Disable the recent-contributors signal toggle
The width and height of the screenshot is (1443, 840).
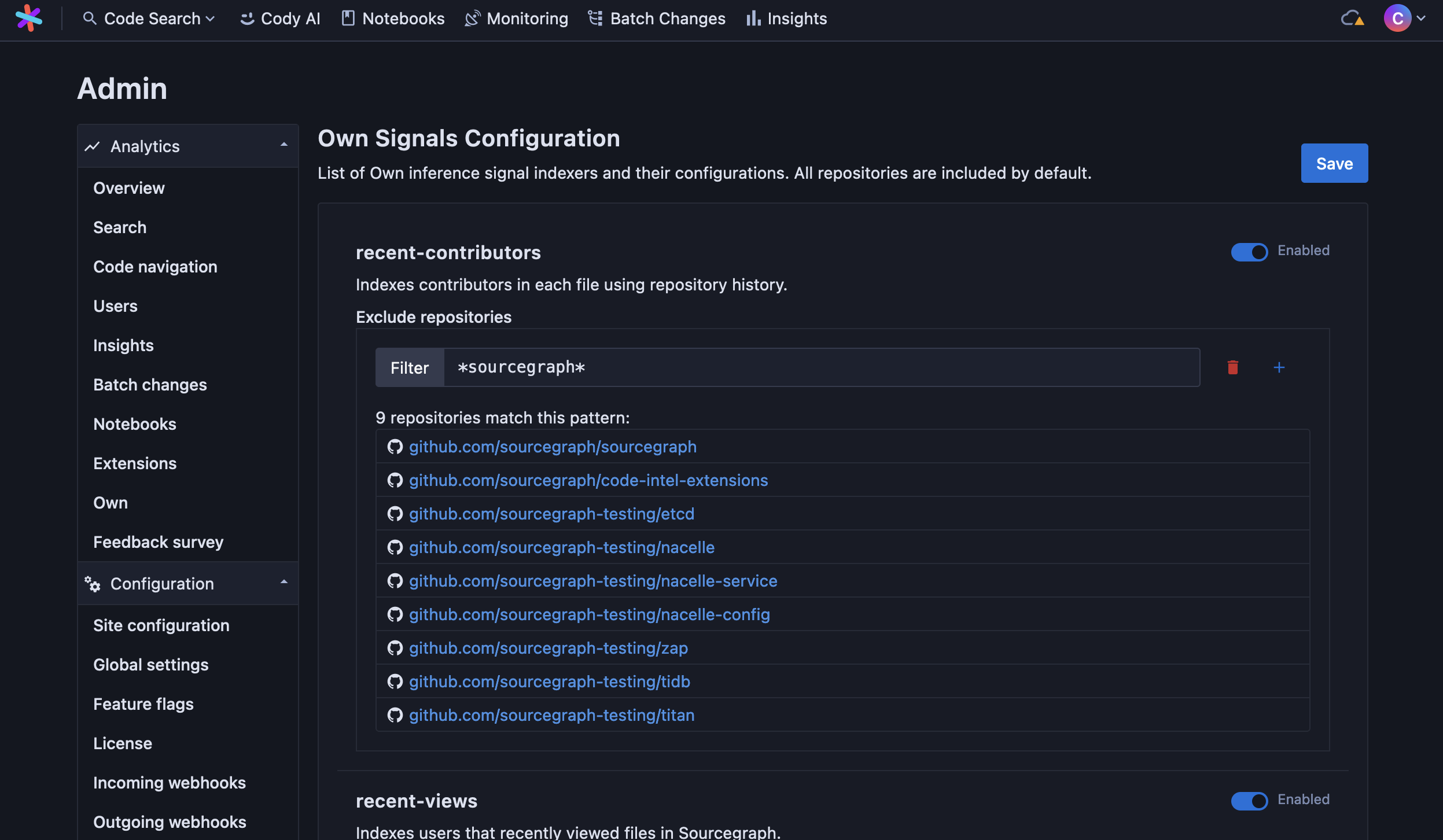coord(1249,252)
